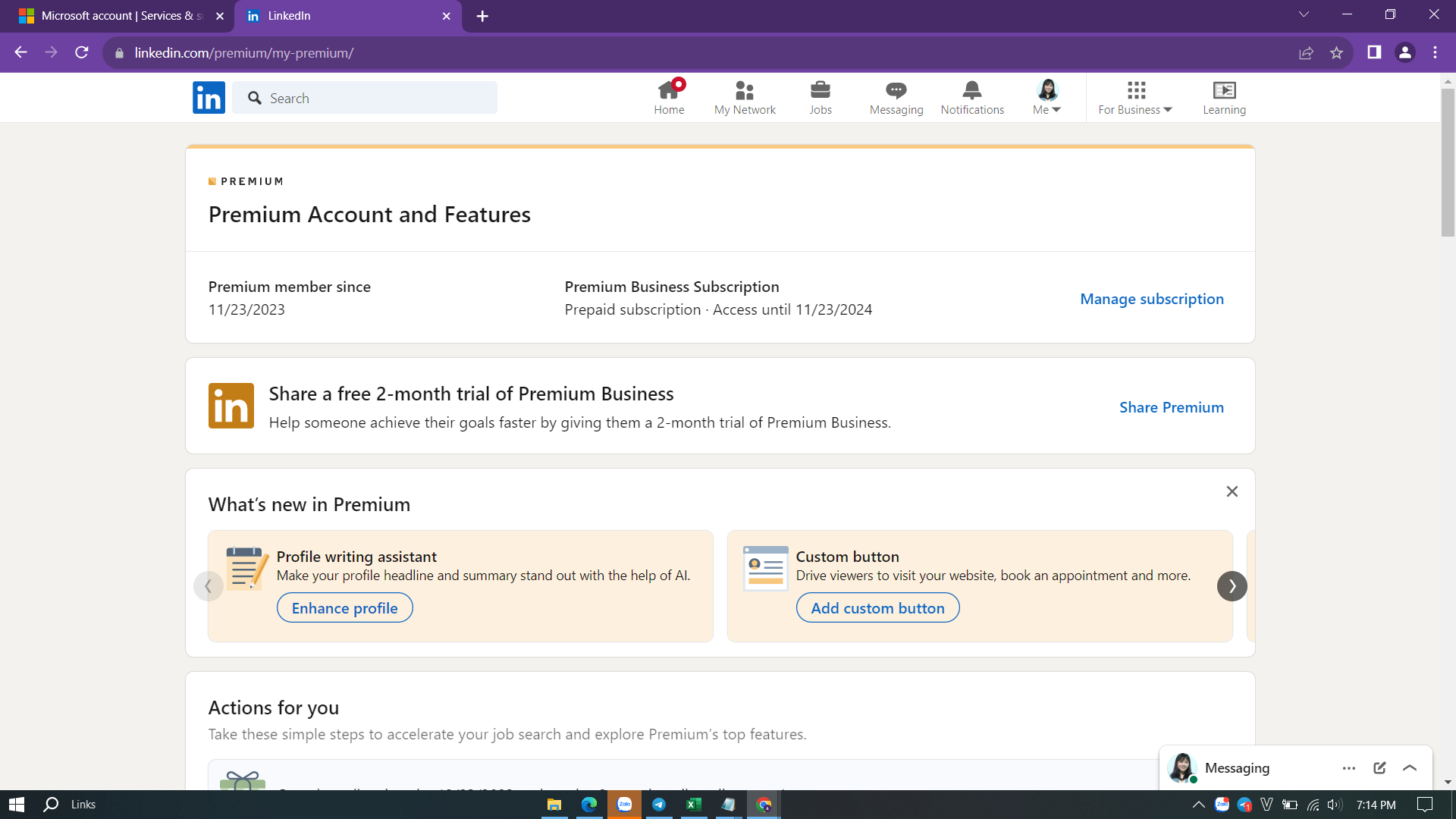This screenshot has height=819, width=1456.
Task: Close the LinkedIn browser tab
Action: point(447,16)
